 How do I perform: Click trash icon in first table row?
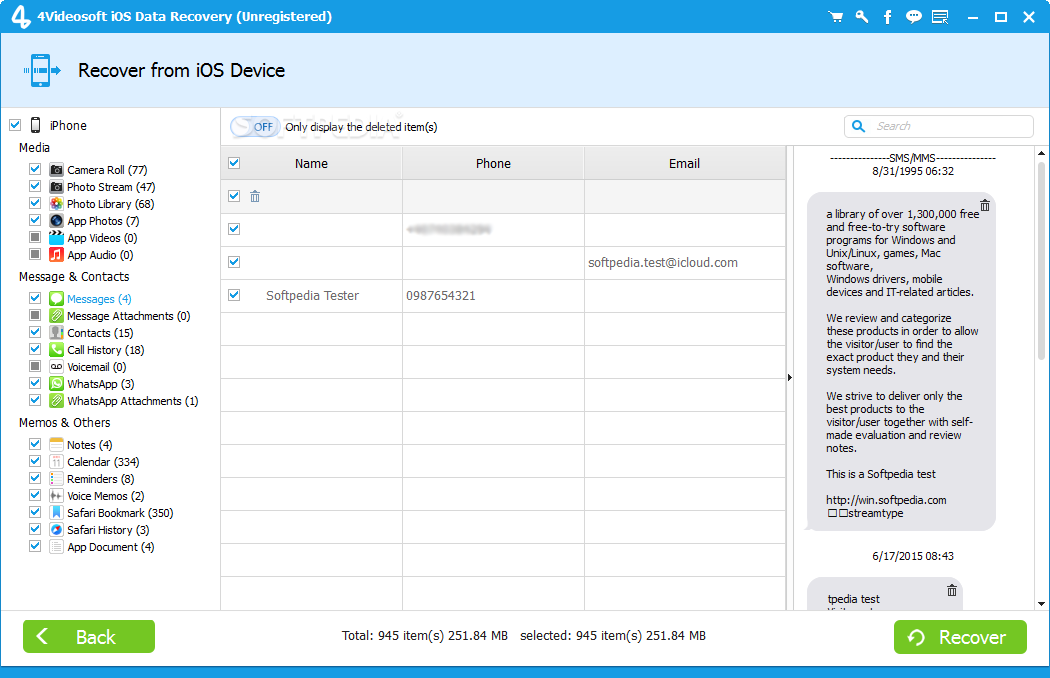(x=255, y=196)
